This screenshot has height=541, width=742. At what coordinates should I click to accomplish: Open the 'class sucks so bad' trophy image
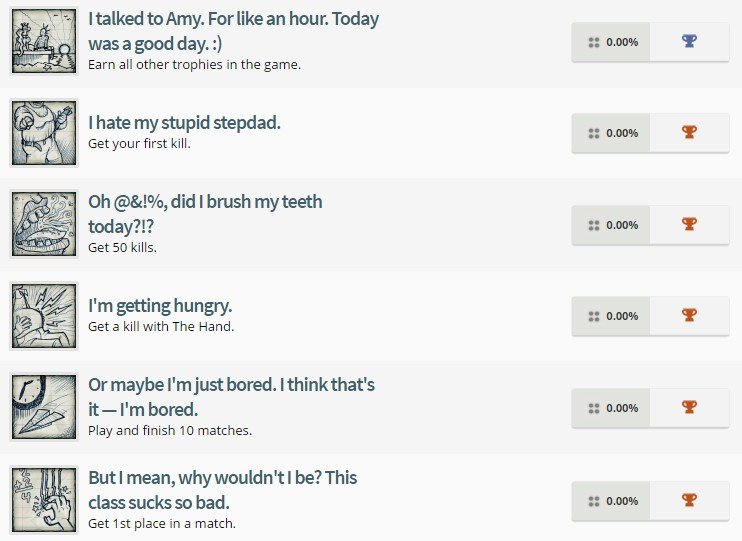pos(43,500)
